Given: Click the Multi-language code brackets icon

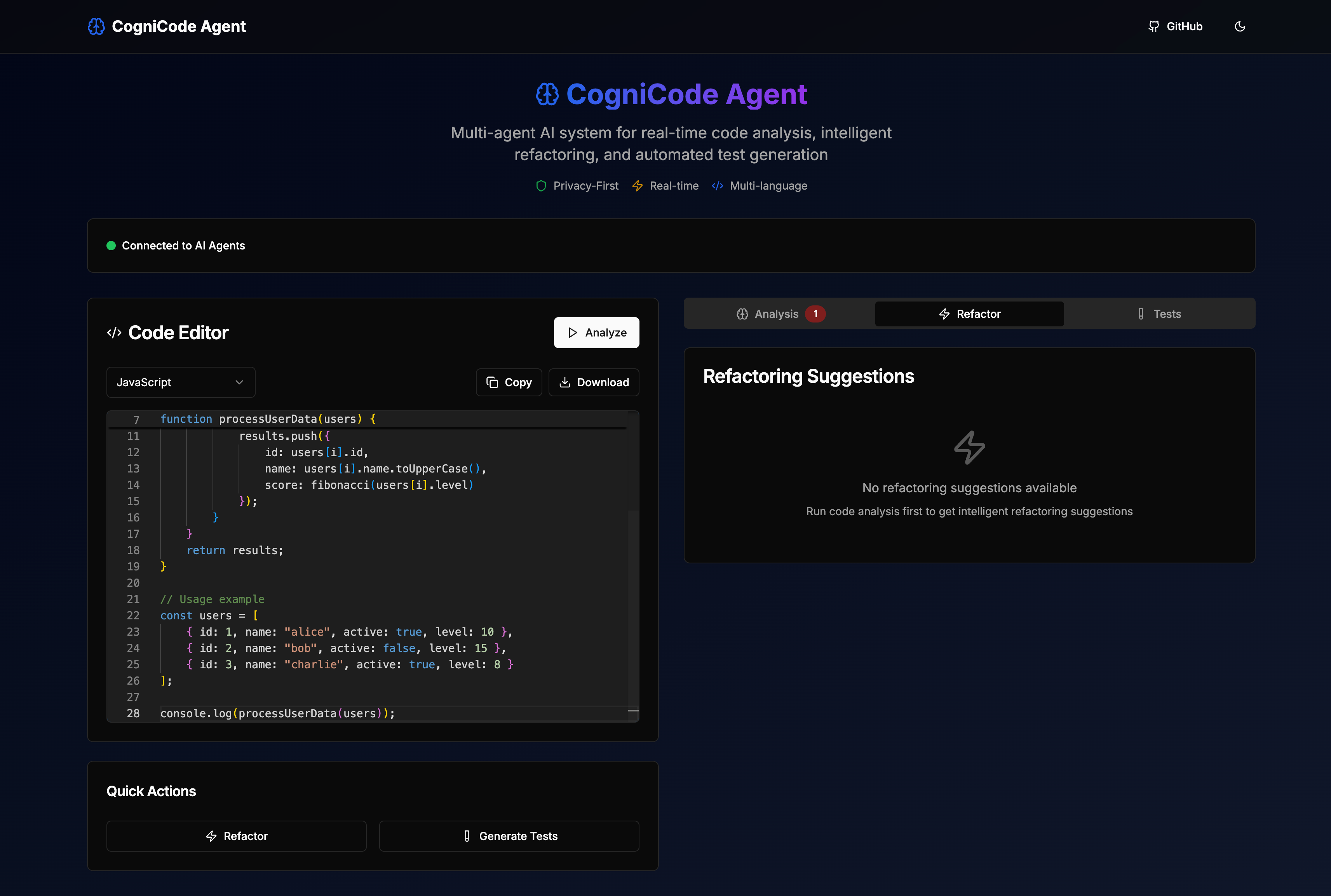Looking at the screenshot, I should pyautogui.click(x=718, y=186).
